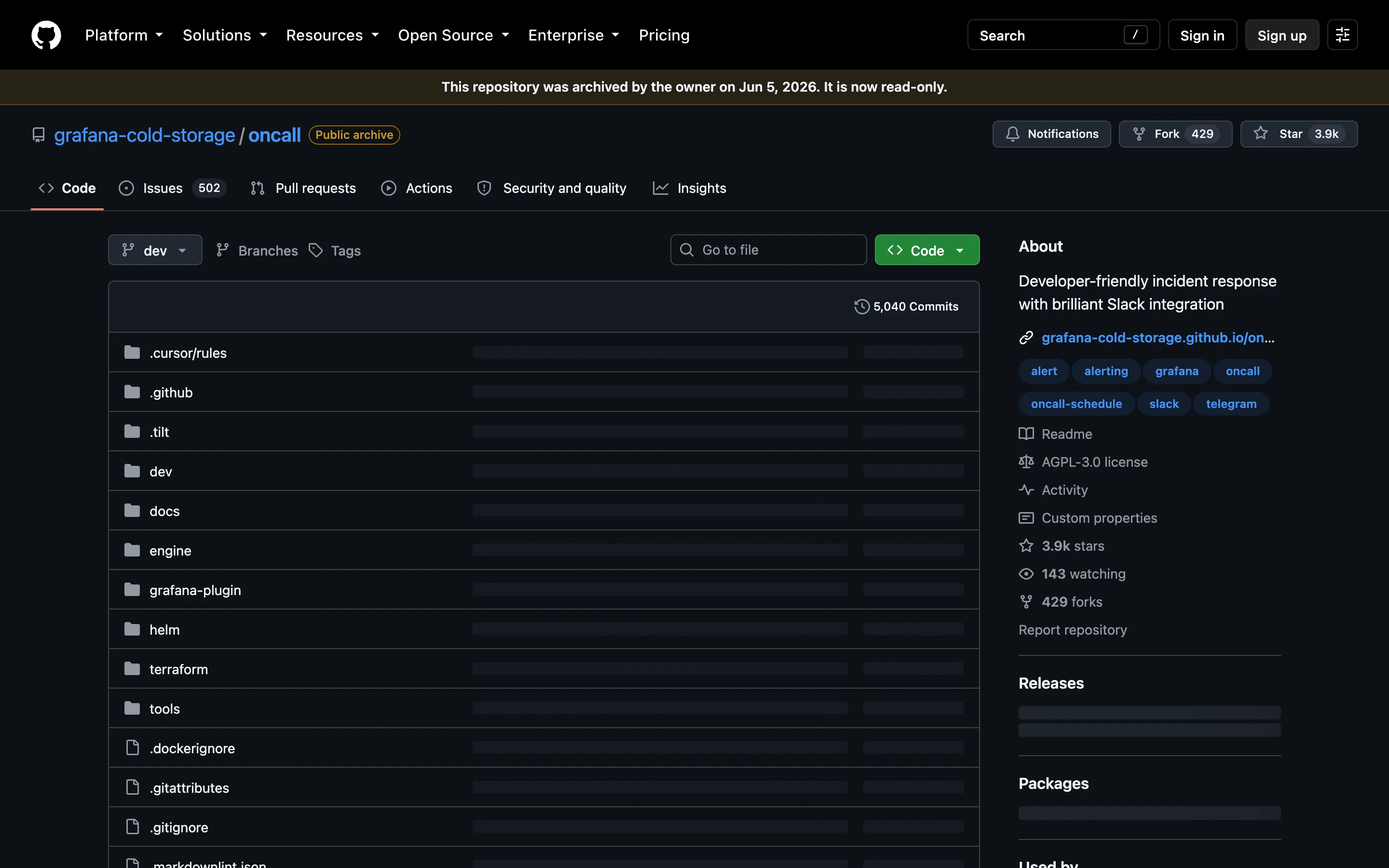The width and height of the screenshot is (1389, 868).
Task: Expand the Open Source menu
Action: (x=453, y=35)
